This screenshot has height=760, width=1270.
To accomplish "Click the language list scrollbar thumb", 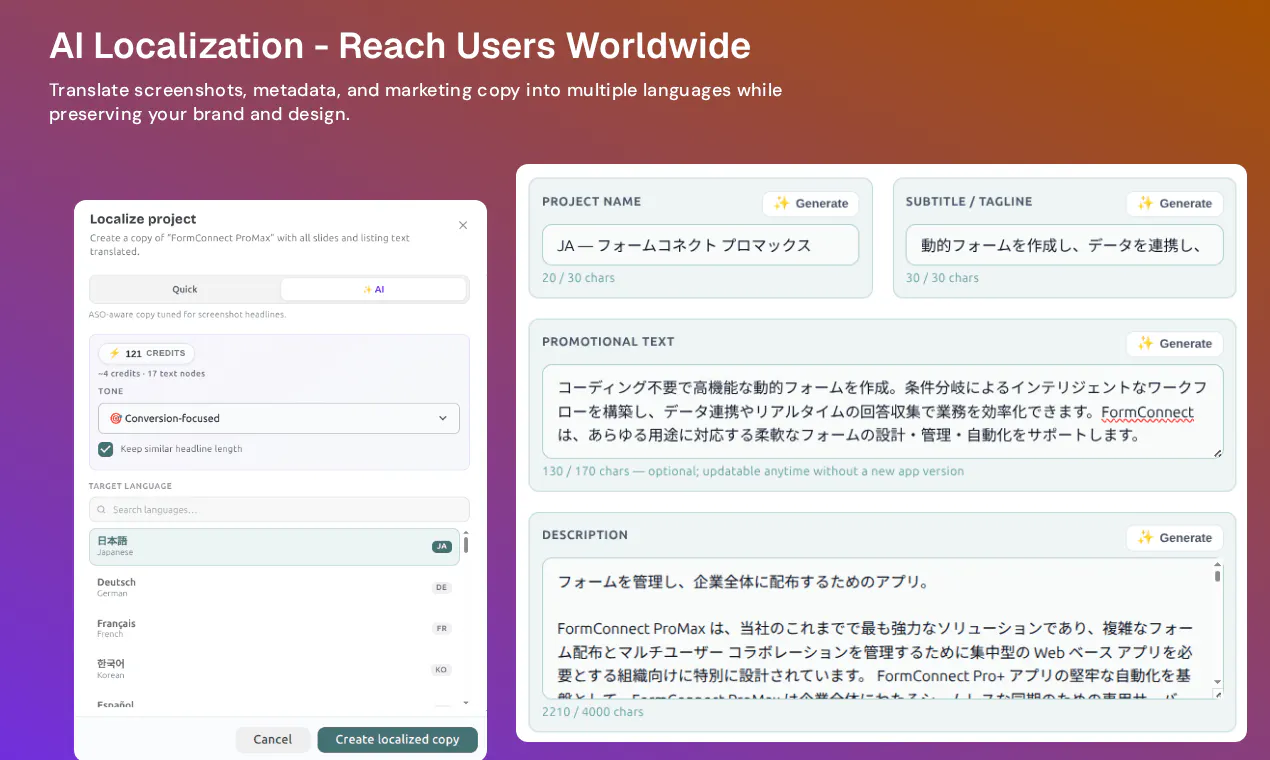I will click(466, 544).
